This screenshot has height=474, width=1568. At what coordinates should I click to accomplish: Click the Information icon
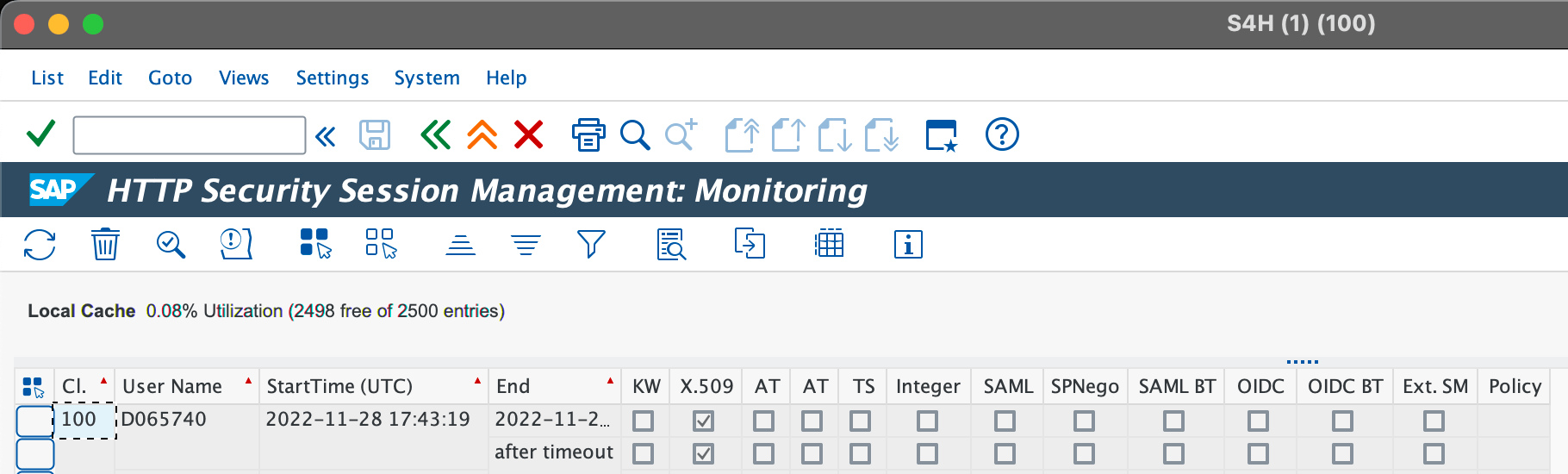[x=908, y=245]
